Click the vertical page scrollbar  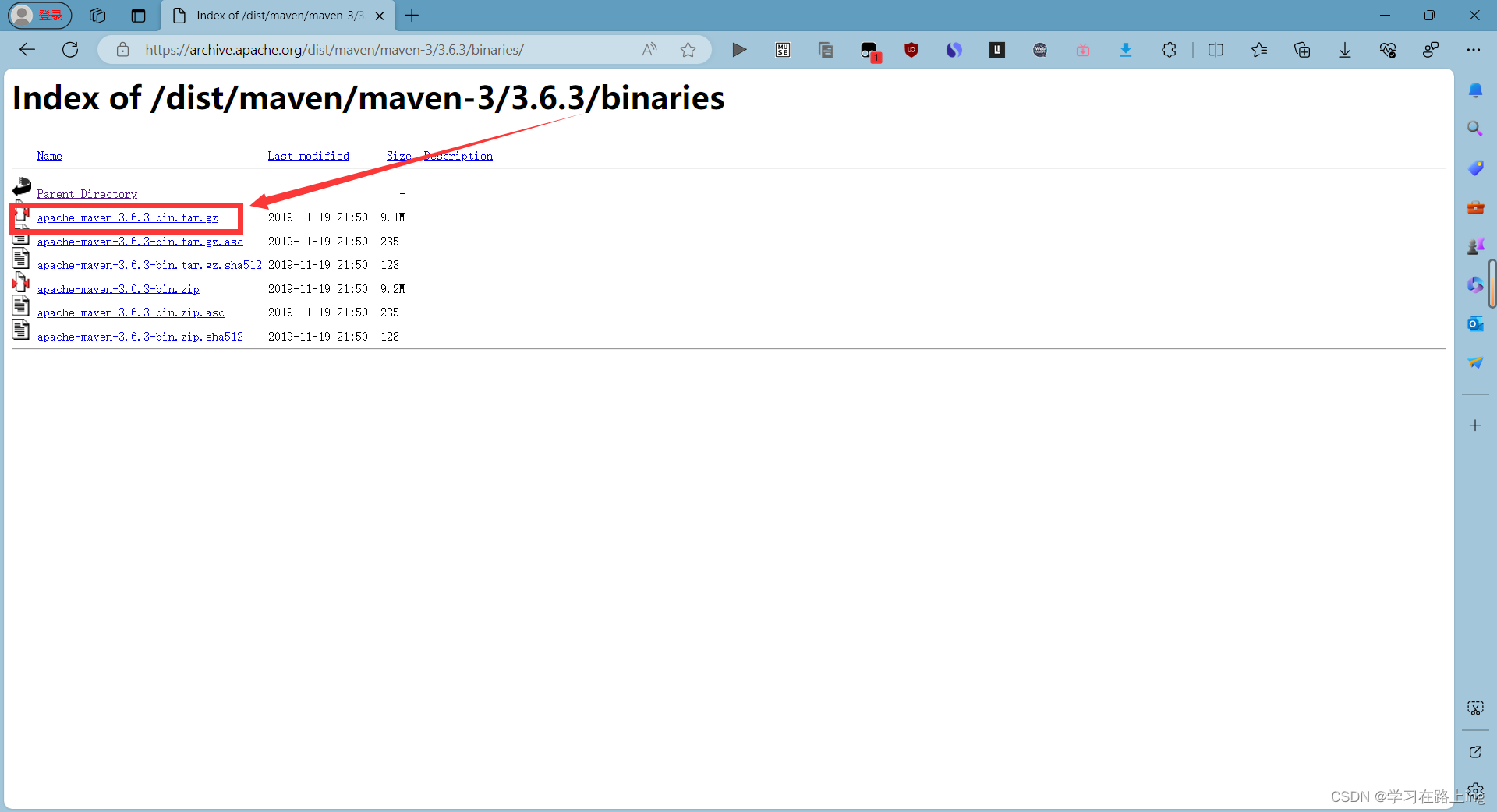(x=1492, y=284)
